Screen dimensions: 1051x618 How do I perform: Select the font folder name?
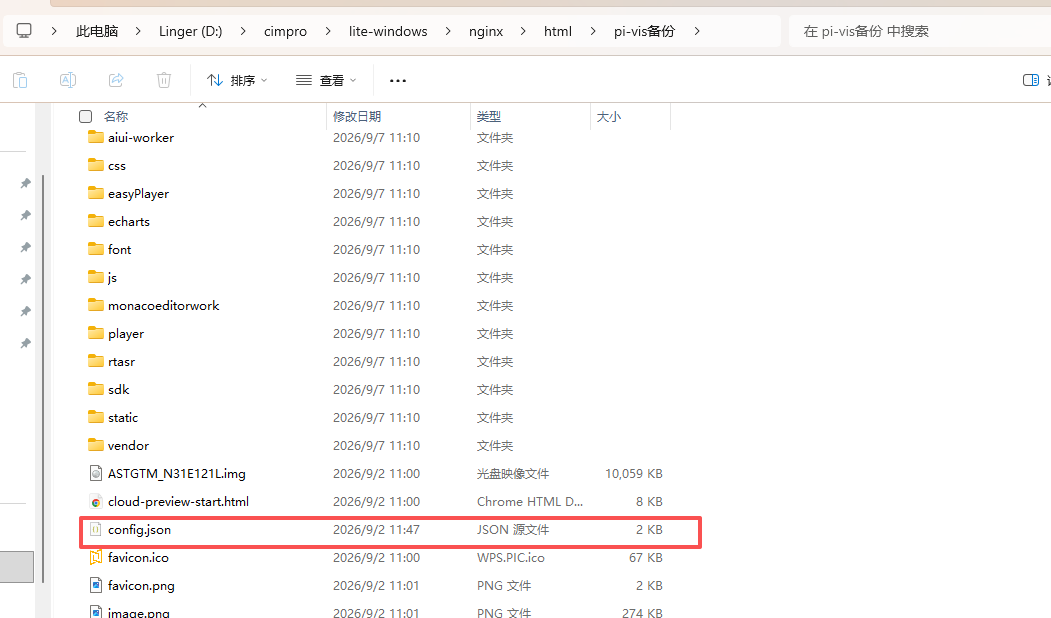point(119,250)
